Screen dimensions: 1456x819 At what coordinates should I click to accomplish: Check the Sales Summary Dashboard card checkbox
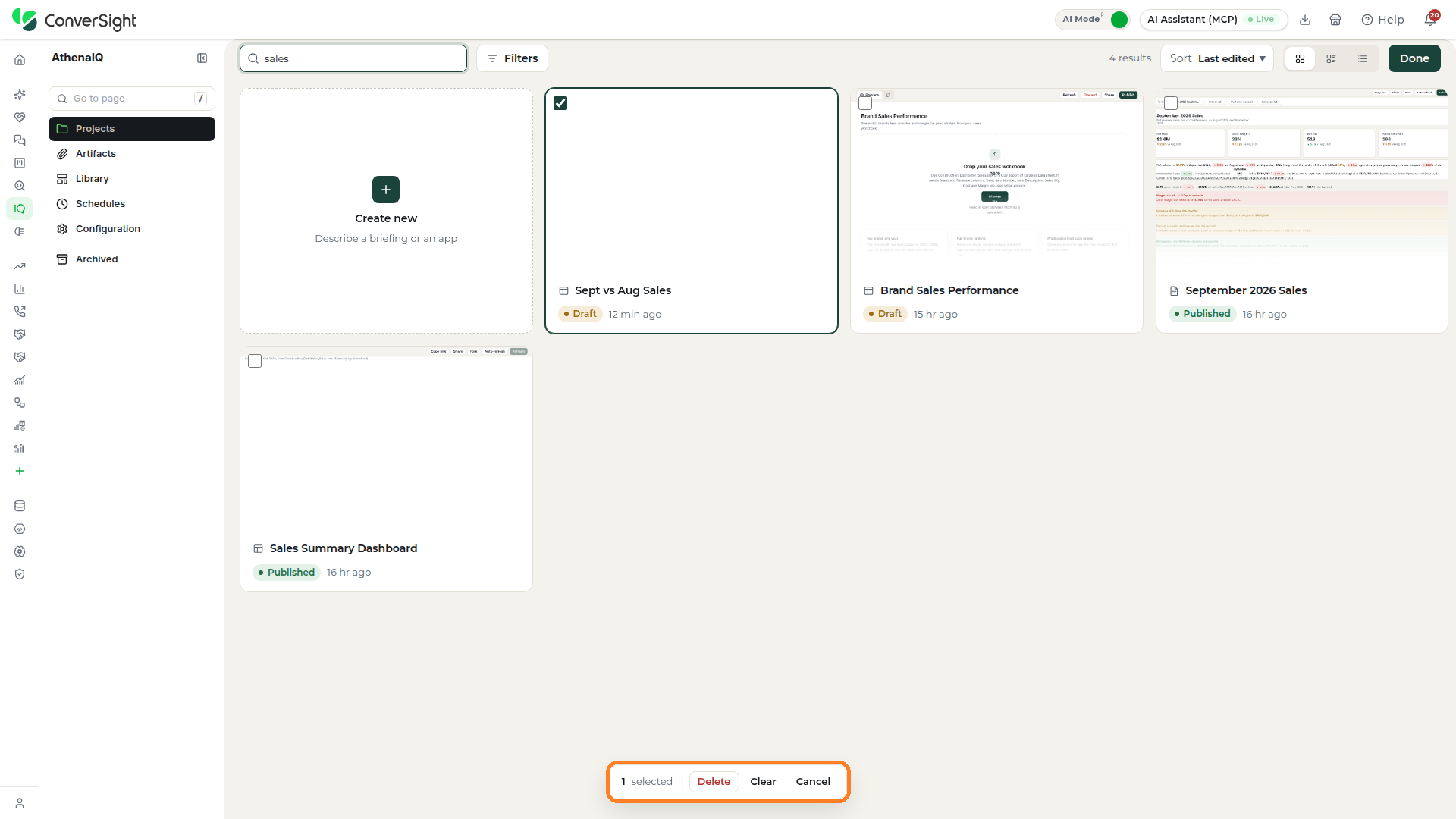[x=255, y=361]
